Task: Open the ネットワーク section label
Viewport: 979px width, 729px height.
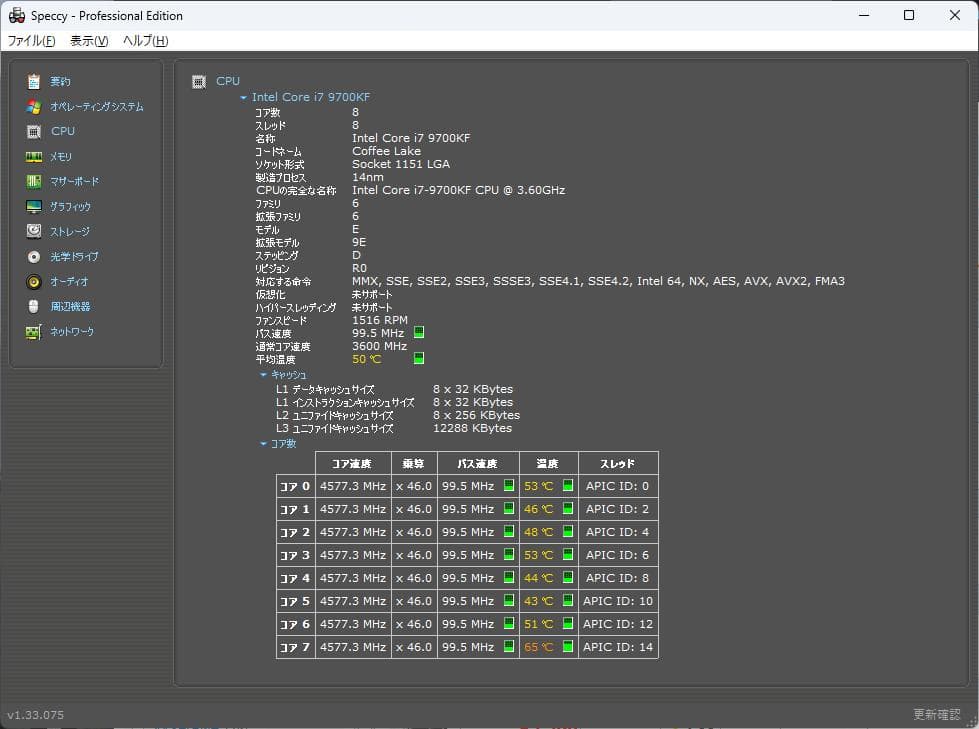Action: pyautogui.click(x=72, y=331)
